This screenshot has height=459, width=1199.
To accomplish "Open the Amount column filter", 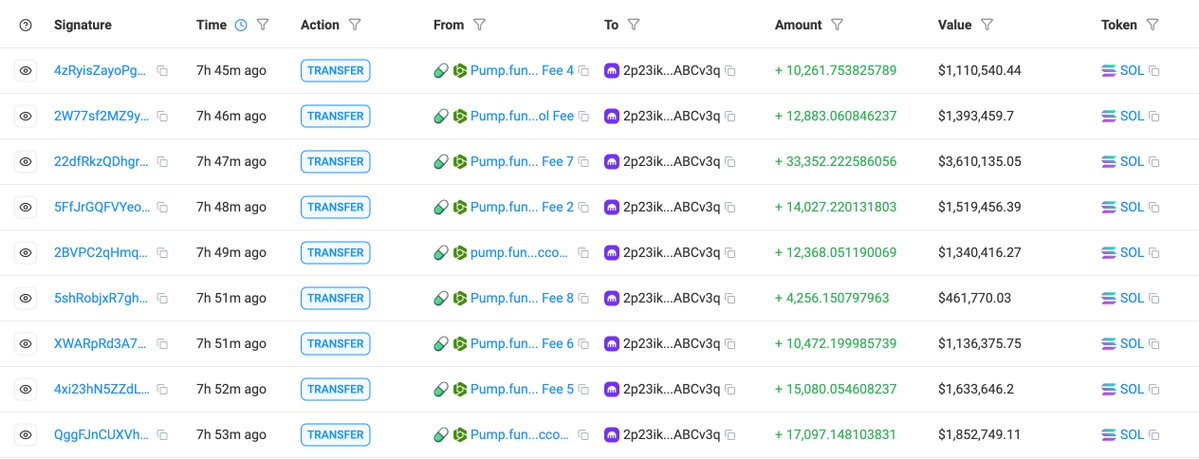I will 837,25.
